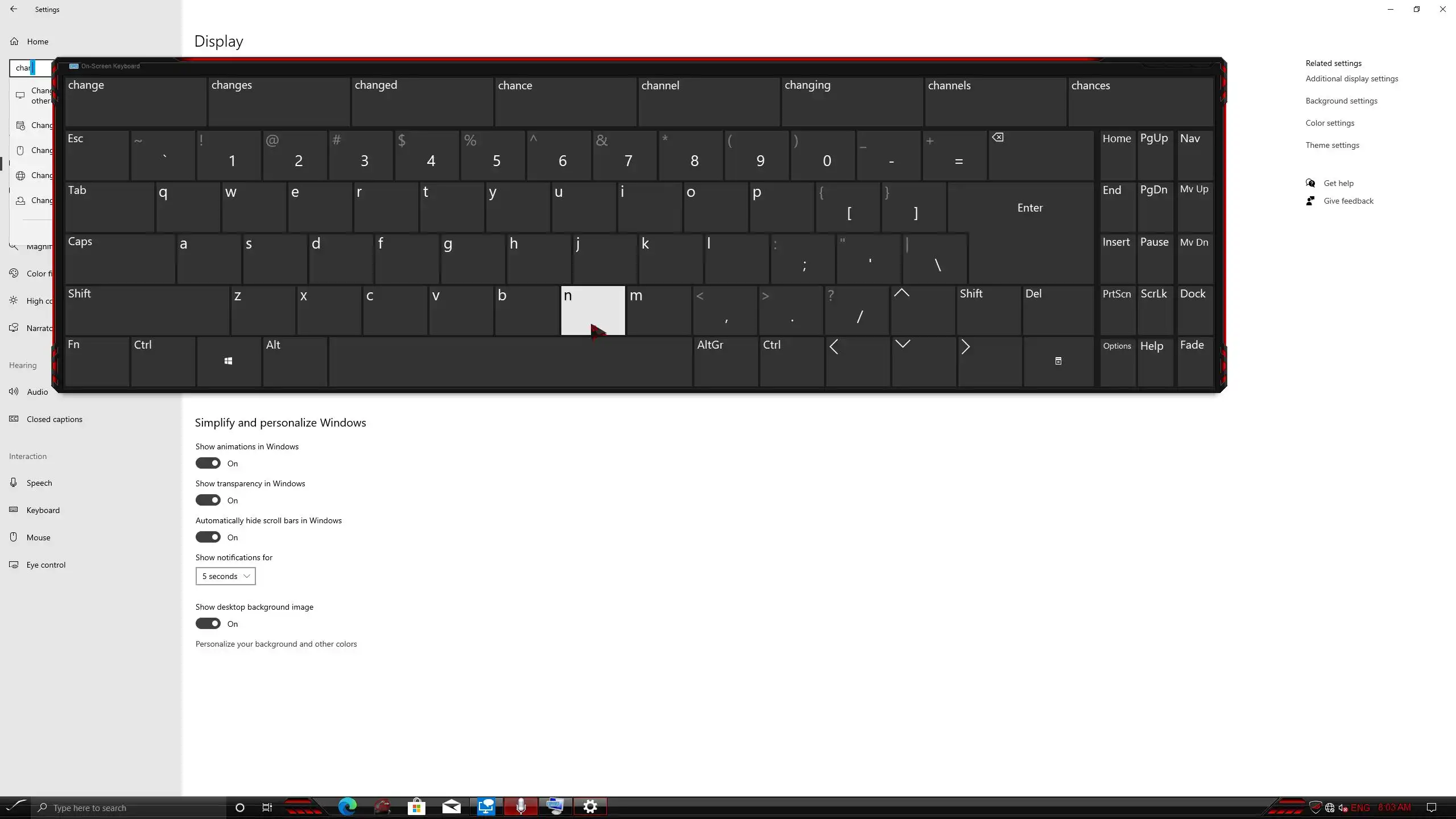1456x819 pixels.
Task: Open Microsoft Store from the taskbar
Action: click(x=416, y=806)
